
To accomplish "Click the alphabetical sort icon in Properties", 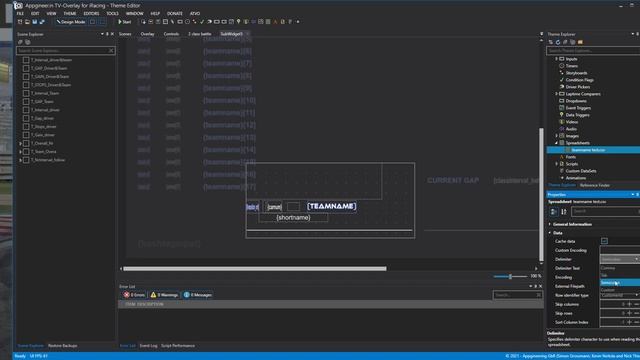I will tap(564, 211).
